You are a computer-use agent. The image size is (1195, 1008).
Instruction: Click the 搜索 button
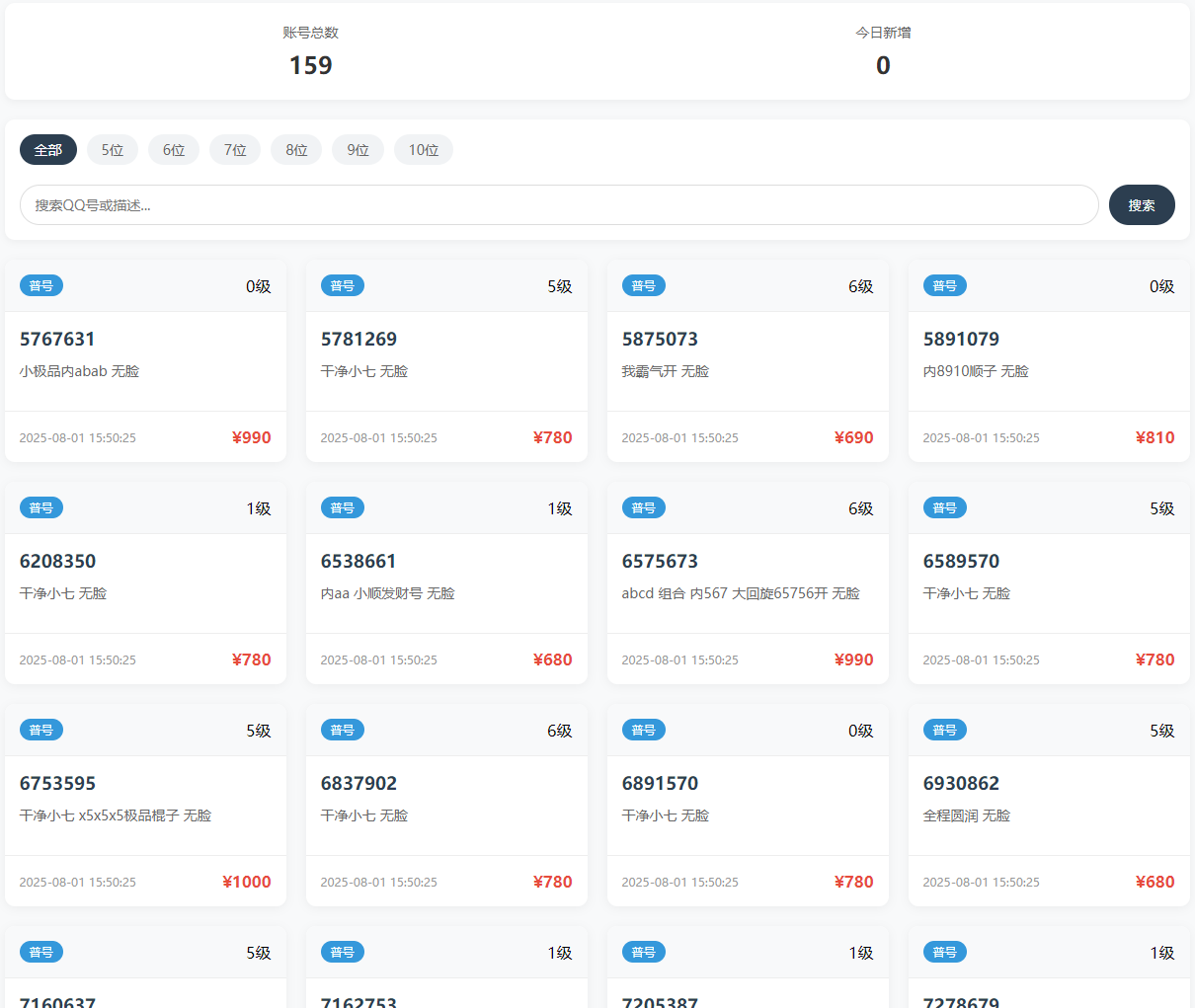point(1141,205)
